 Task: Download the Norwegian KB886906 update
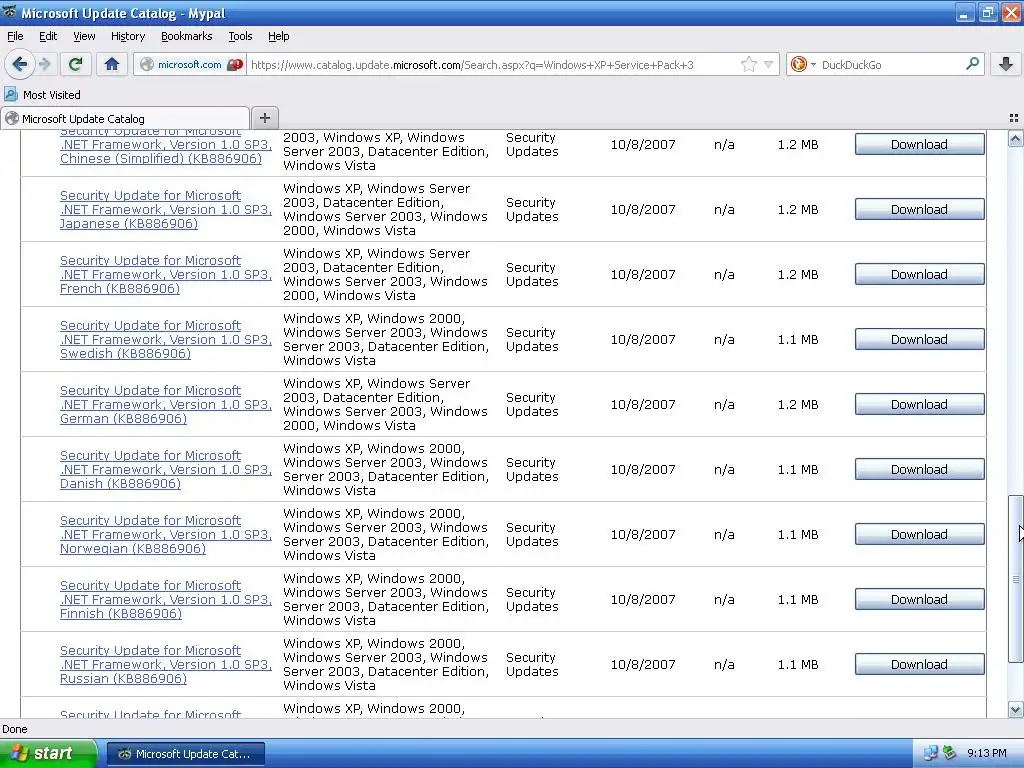[x=919, y=534]
